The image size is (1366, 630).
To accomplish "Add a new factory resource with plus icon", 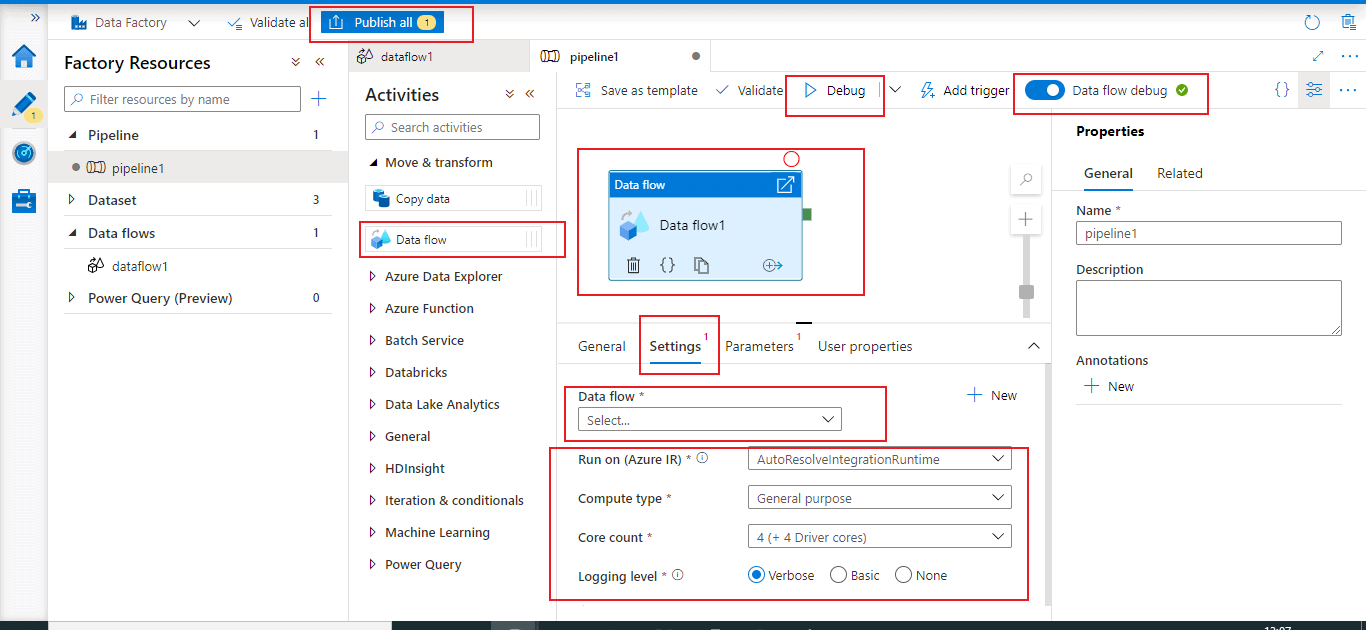I will coord(318,99).
